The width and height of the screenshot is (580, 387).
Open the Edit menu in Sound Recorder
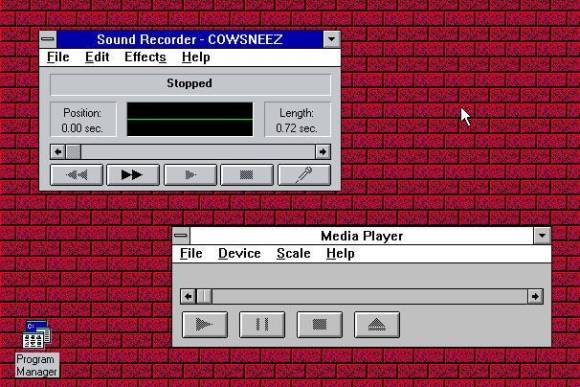(97, 57)
